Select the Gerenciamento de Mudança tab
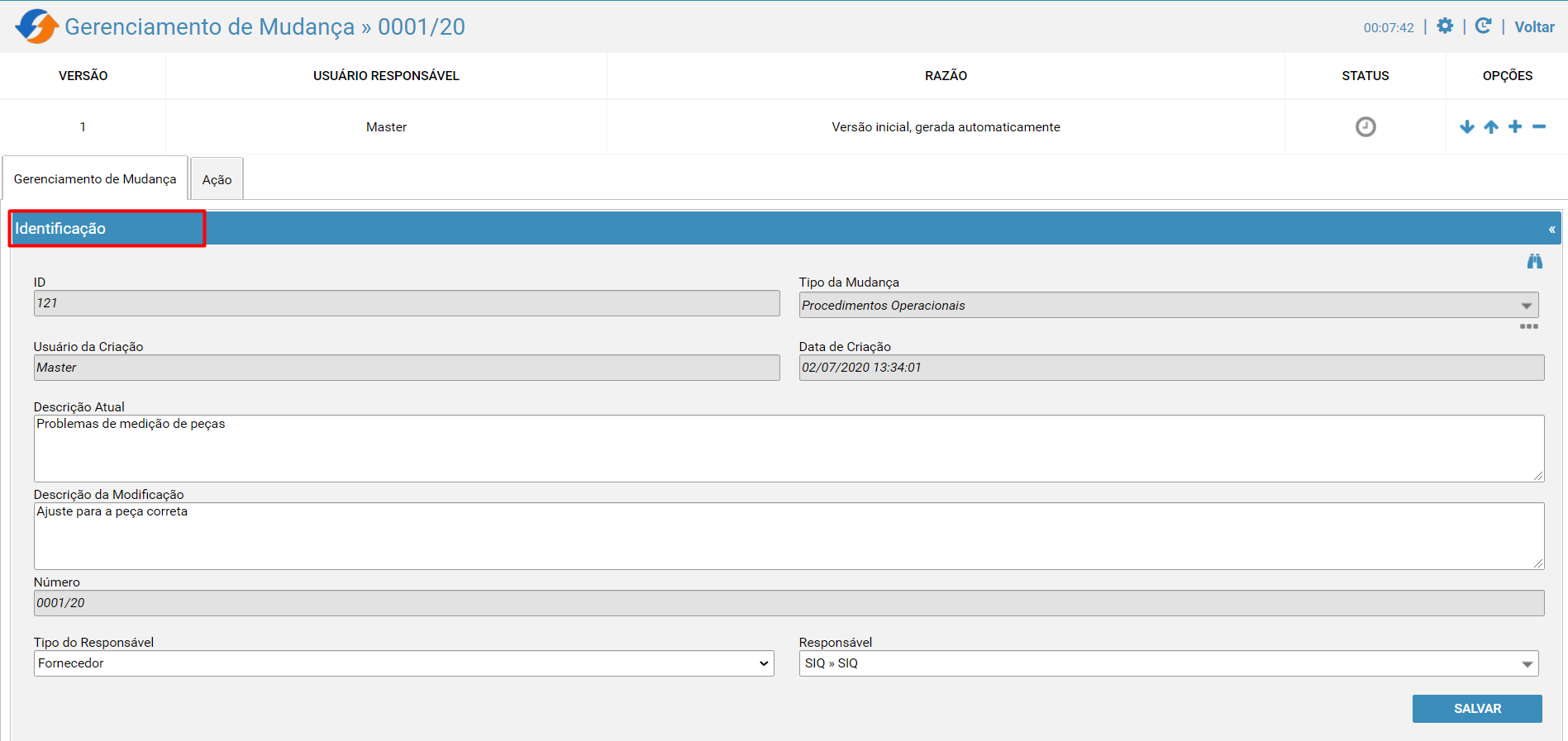The width and height of the screenshot is (1568, 741). point(95,178)
